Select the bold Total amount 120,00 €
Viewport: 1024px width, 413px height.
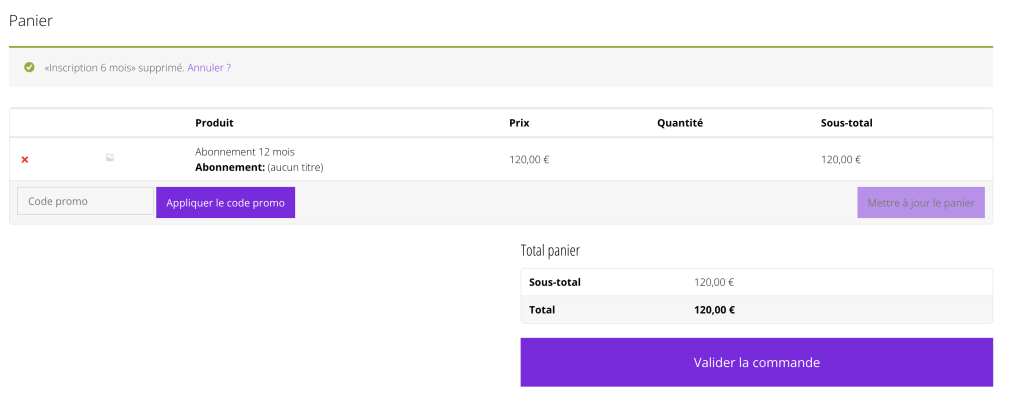714,310
